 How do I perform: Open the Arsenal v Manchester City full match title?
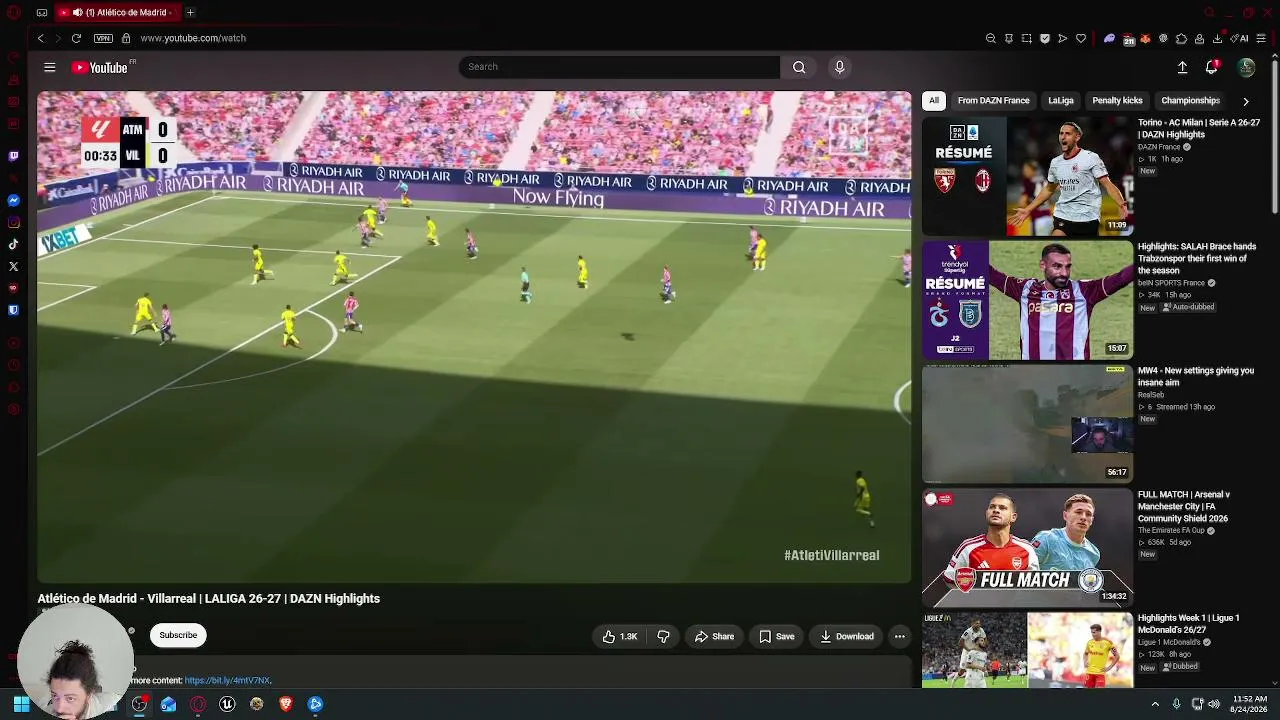[1184, 506]
